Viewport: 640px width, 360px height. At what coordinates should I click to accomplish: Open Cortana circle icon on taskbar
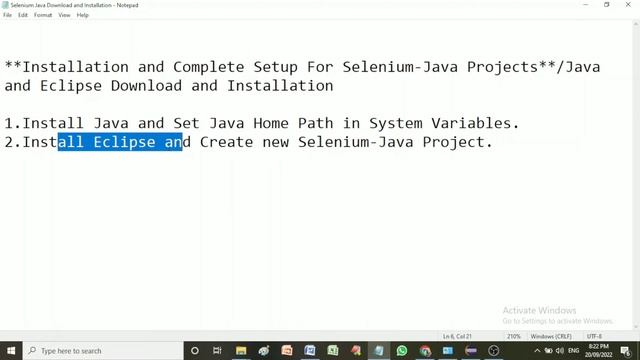pos(195,351)
